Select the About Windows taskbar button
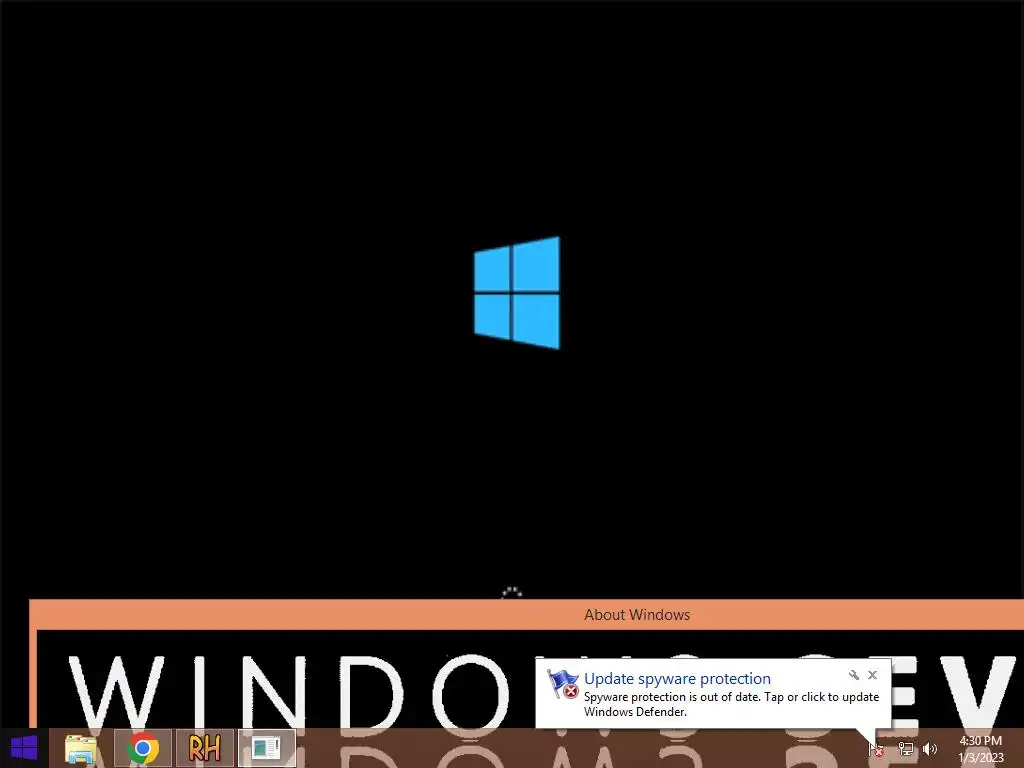 (x=266, y=748)
